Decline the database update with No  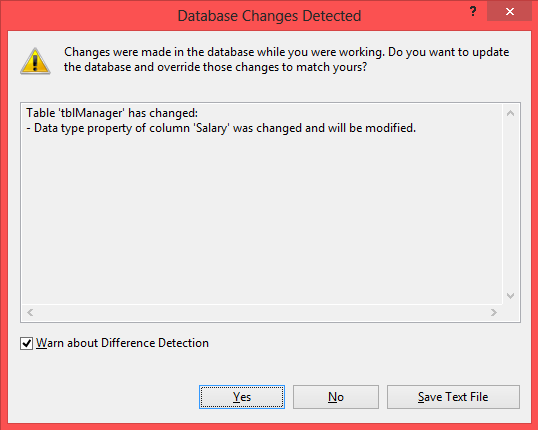point(336,397)
